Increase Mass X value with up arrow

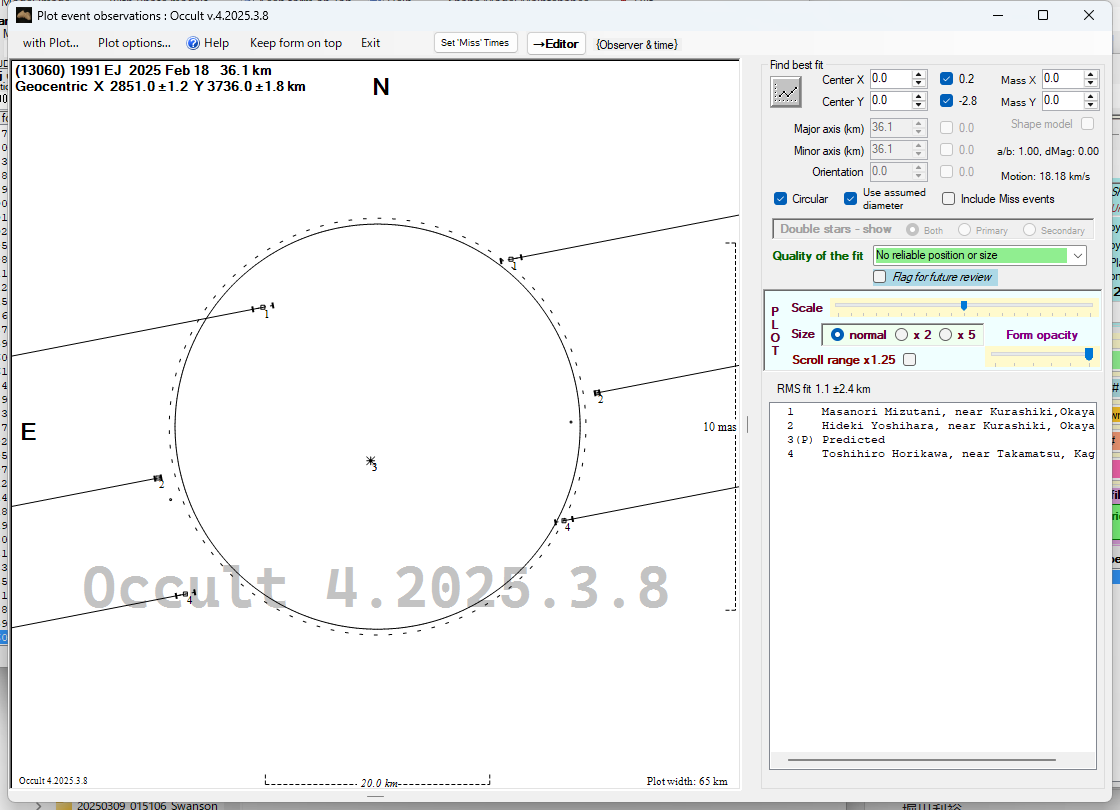pyautogui.click(x=1090, y=74)
